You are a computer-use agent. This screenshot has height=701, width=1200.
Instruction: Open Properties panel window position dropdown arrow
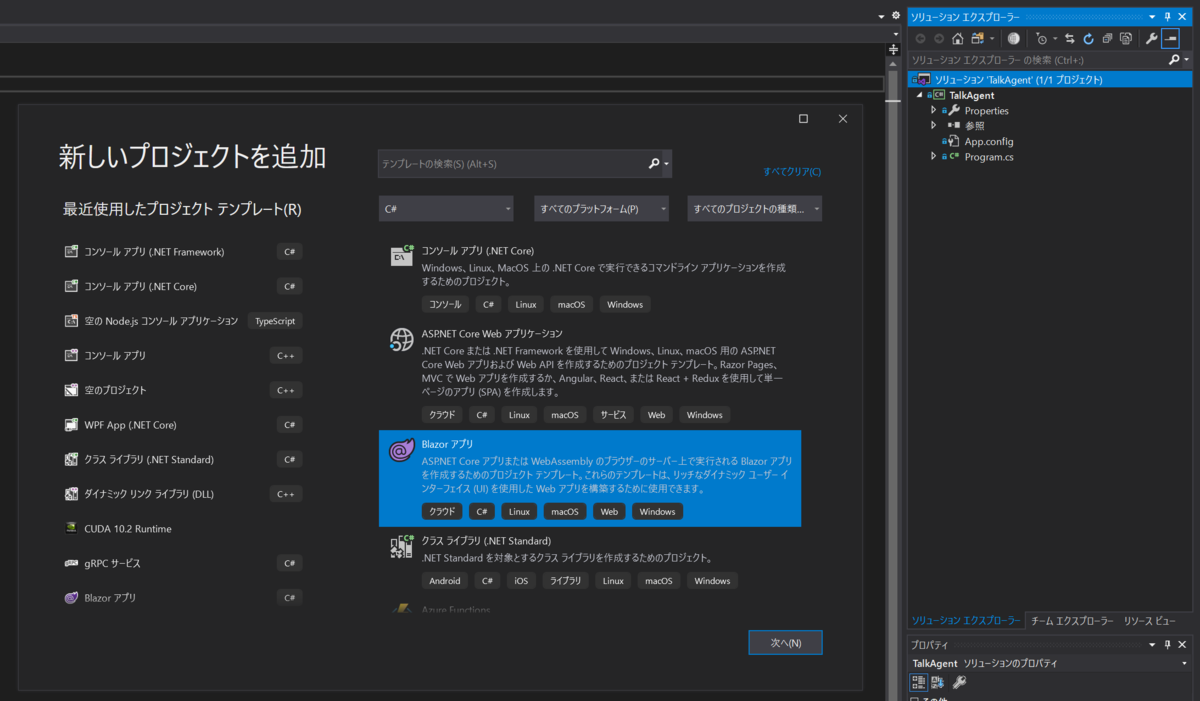(x=1152, y=645)
